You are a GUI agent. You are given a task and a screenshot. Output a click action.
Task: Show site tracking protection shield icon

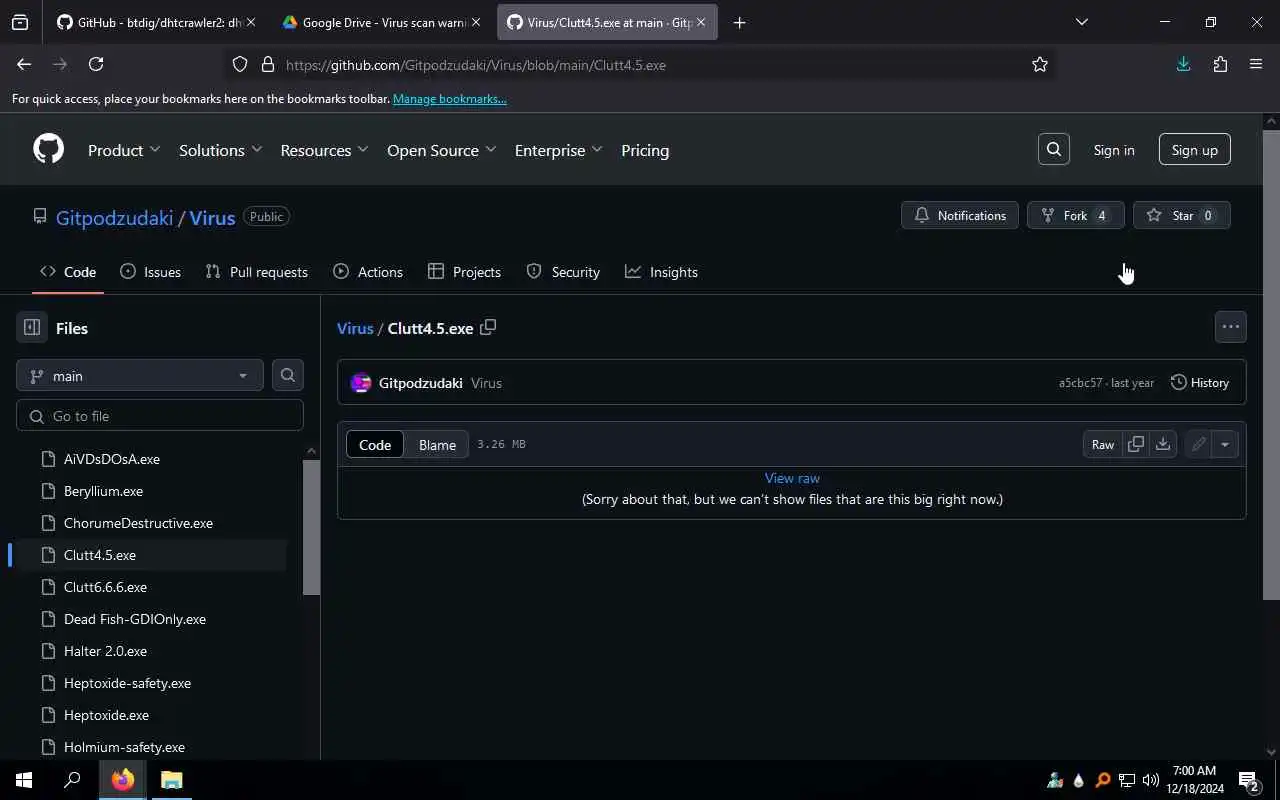pos(240,64)
